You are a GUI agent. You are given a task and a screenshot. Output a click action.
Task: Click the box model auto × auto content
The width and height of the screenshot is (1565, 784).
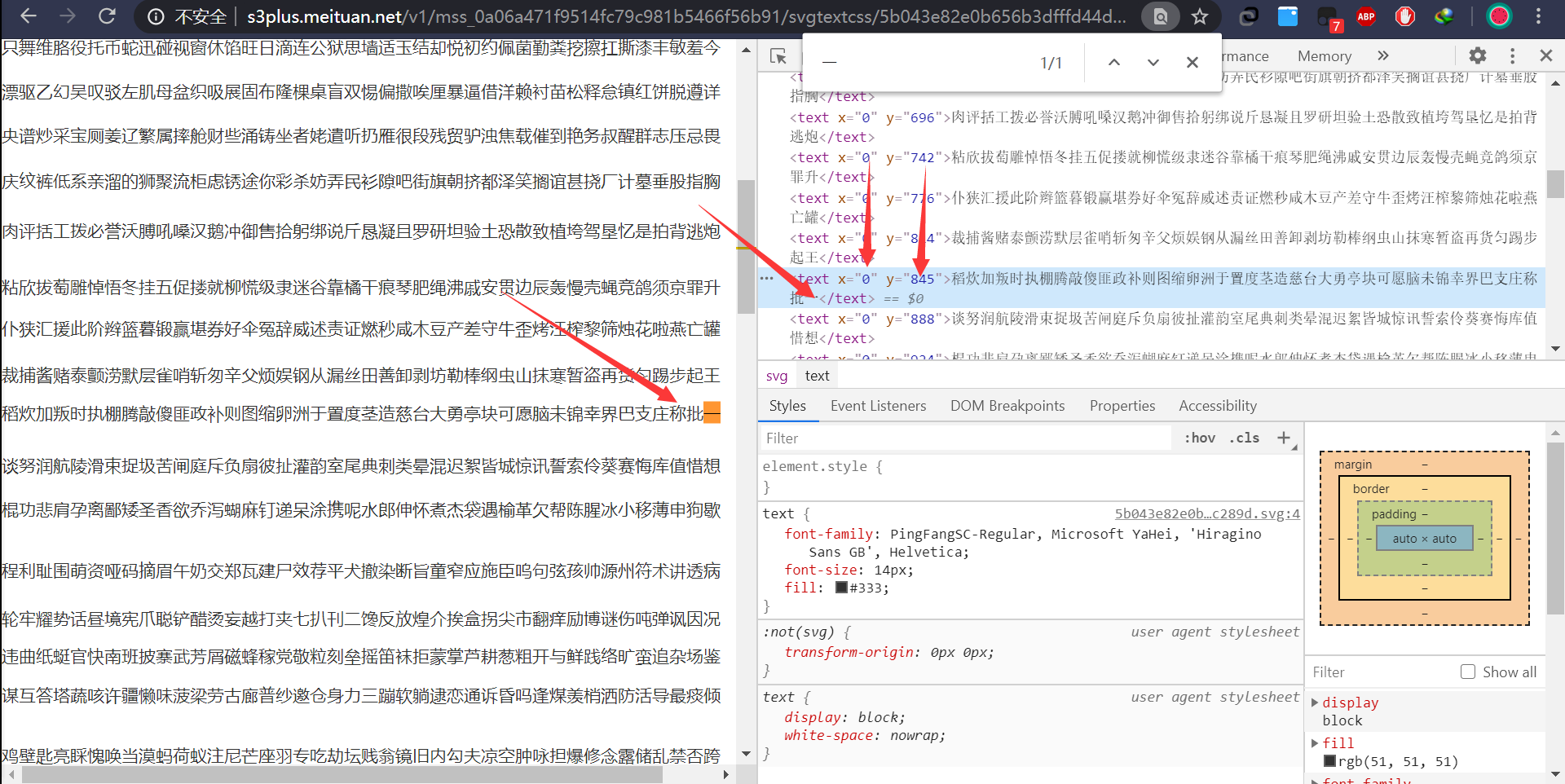(x=1424, y=539)
